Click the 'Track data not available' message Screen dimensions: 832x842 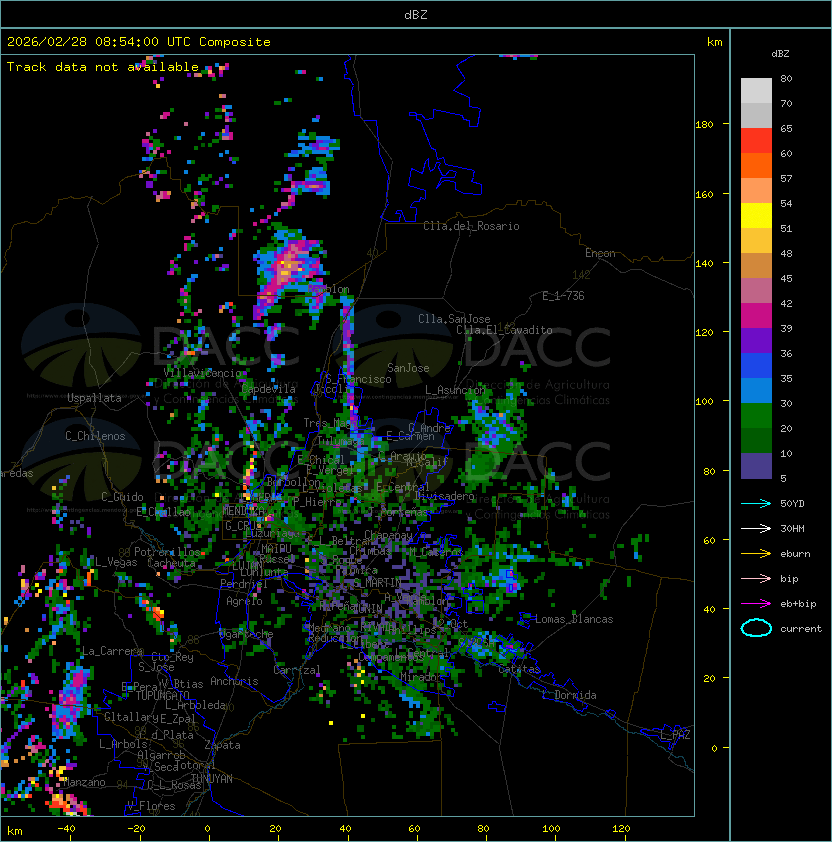tap(103, 67)
